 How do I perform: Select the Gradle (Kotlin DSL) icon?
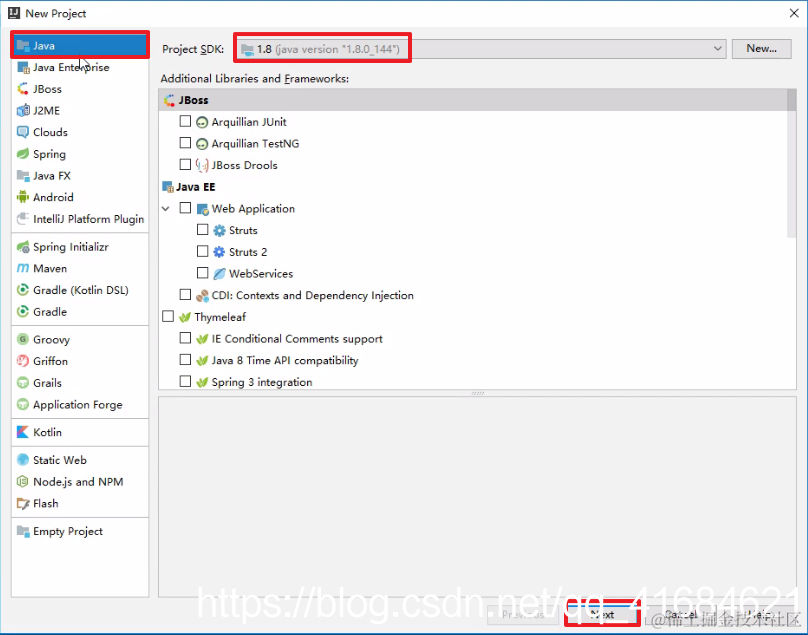click(23, 290)
